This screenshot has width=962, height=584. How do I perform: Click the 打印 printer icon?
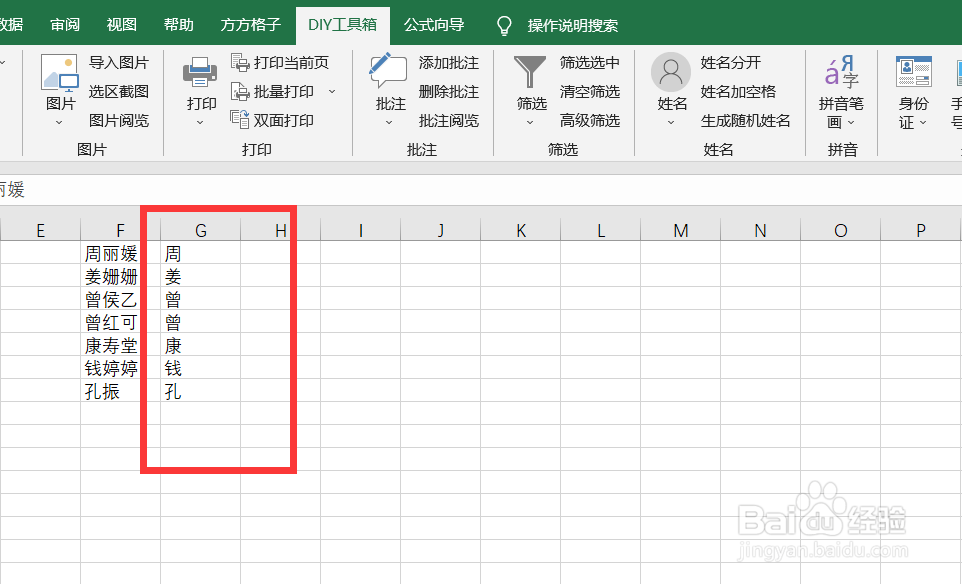(x=200, y=72)
